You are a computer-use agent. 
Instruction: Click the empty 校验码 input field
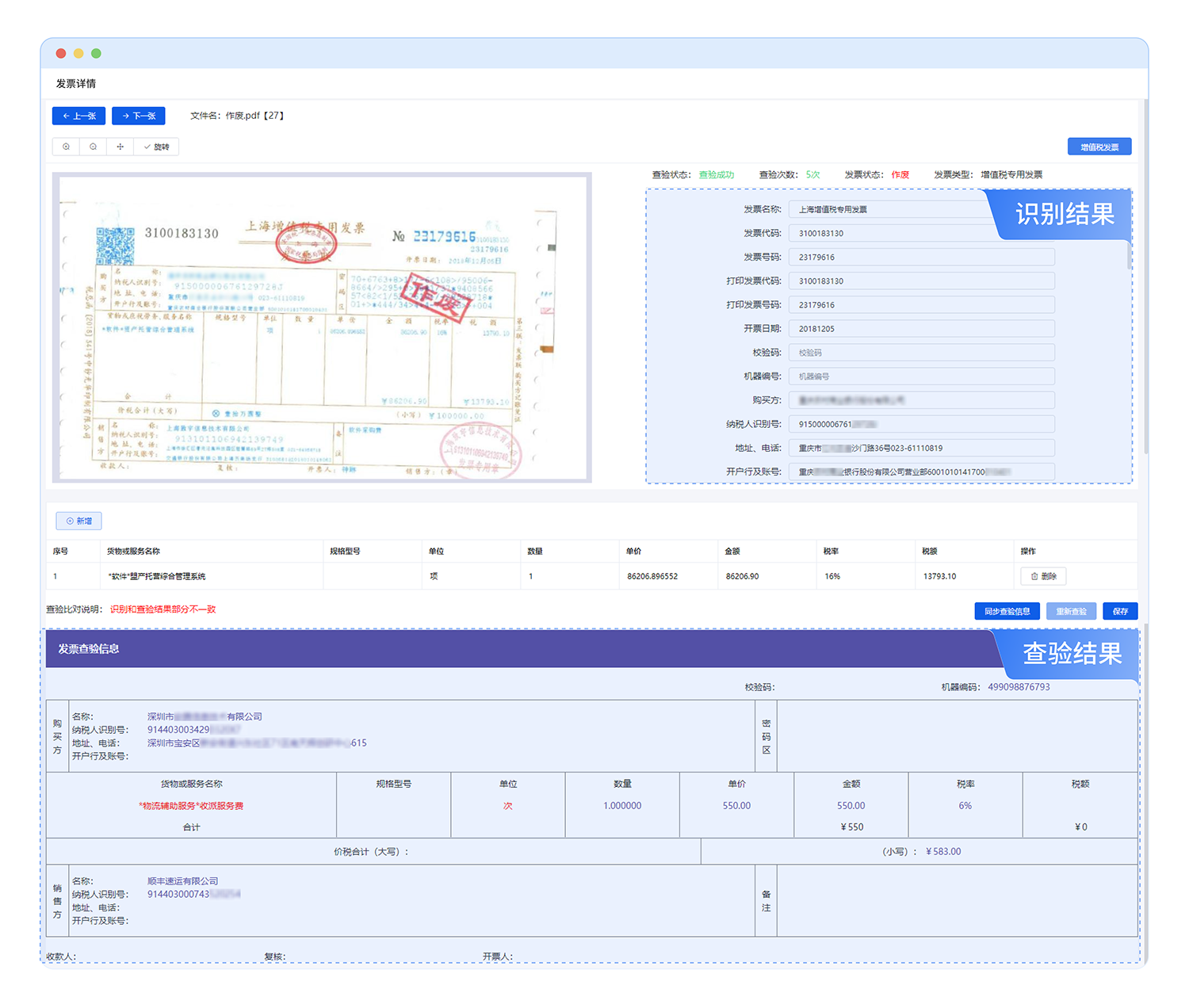(922, 352)
